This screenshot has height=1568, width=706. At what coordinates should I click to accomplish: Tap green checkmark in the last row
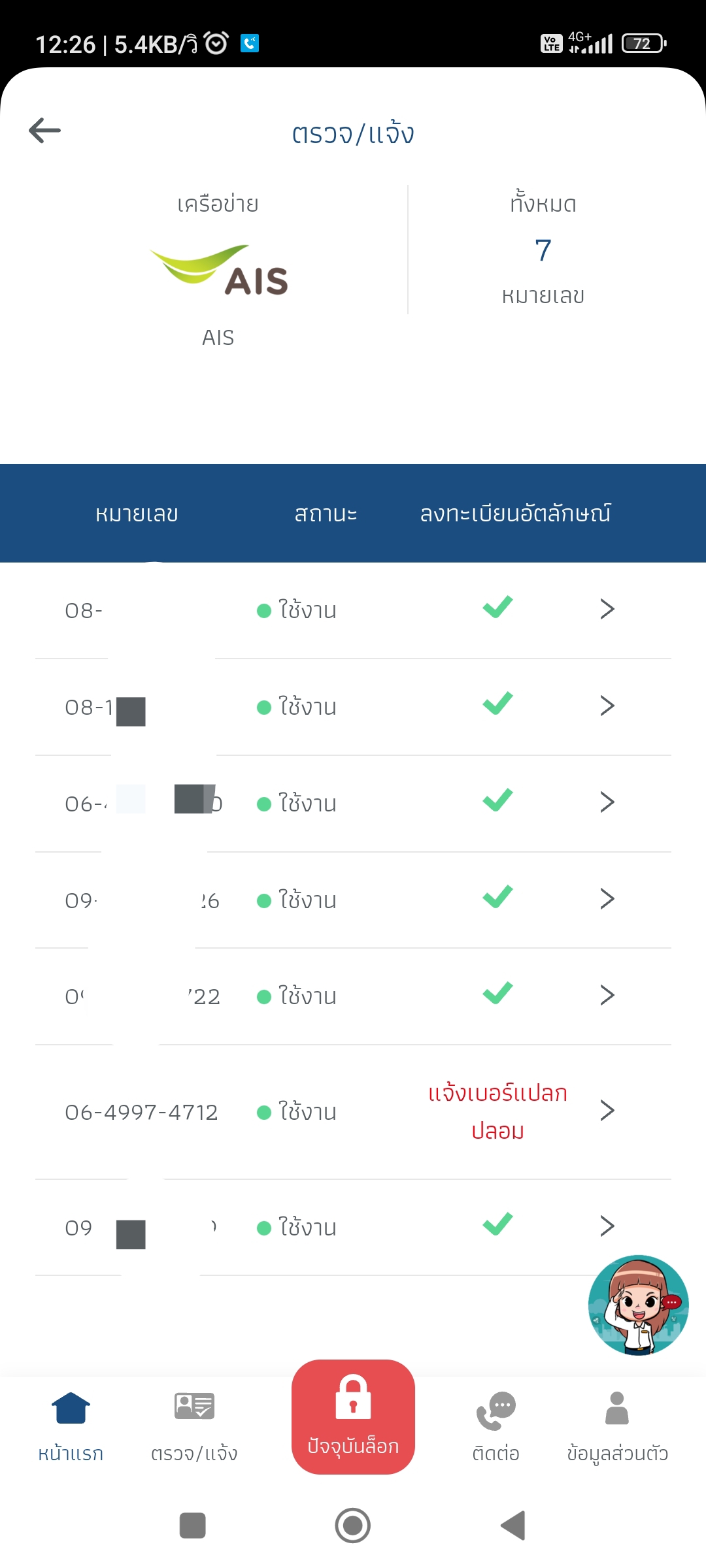coord(498,1224)
